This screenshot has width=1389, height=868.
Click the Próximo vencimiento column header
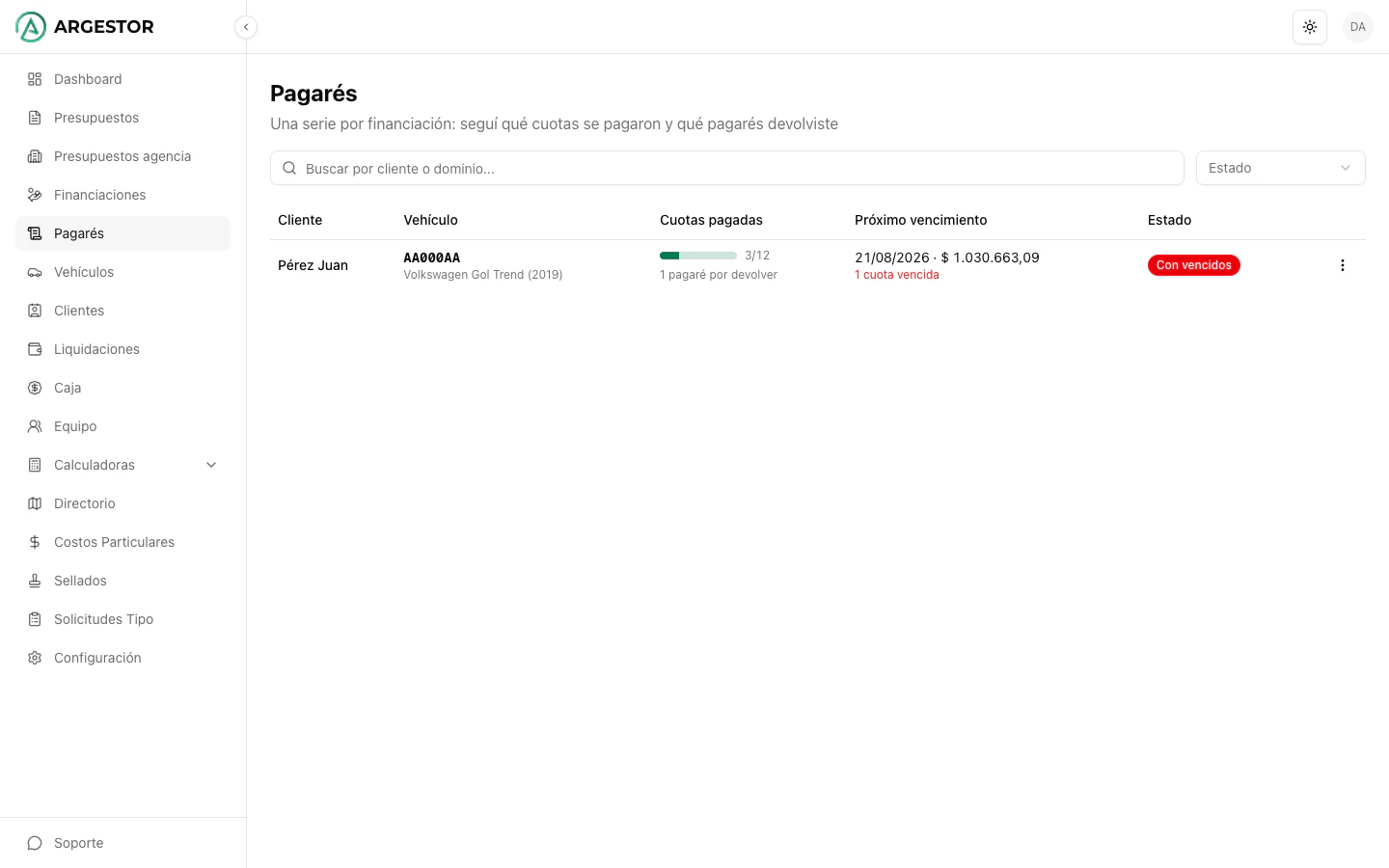tap(921, 220)
